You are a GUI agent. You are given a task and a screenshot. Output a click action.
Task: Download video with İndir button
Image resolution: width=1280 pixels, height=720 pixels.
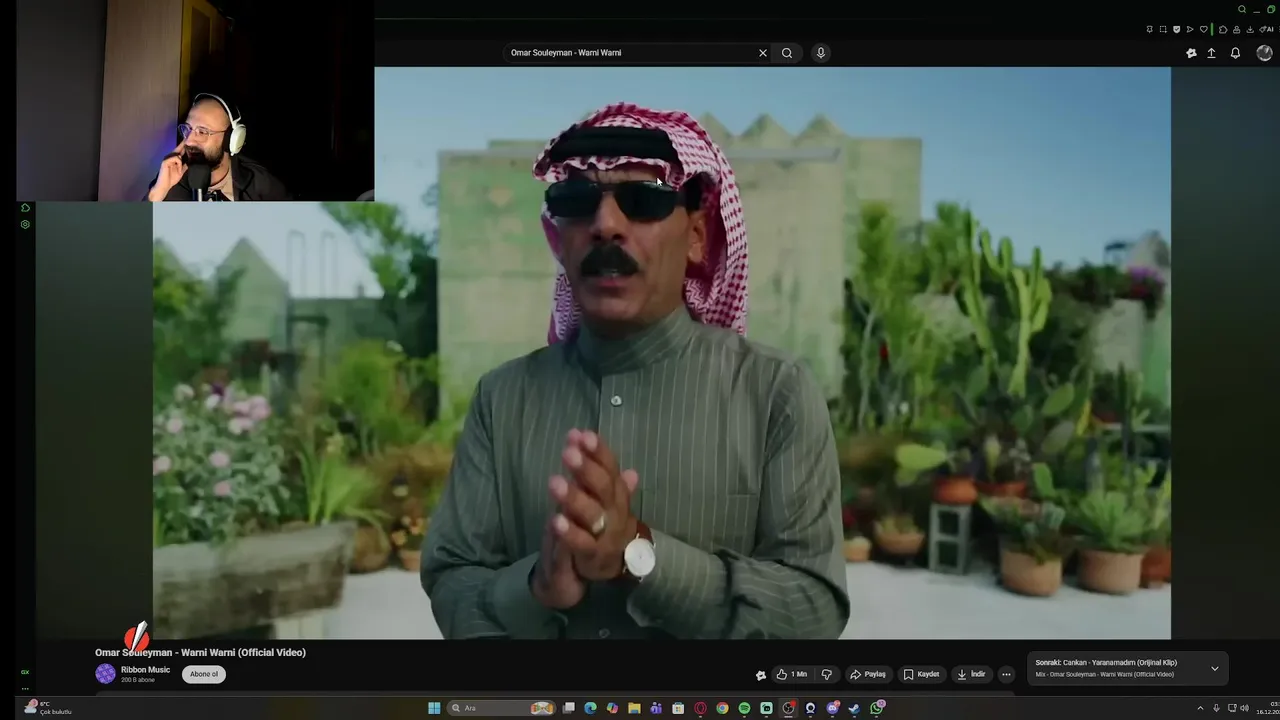pos(971,674)
